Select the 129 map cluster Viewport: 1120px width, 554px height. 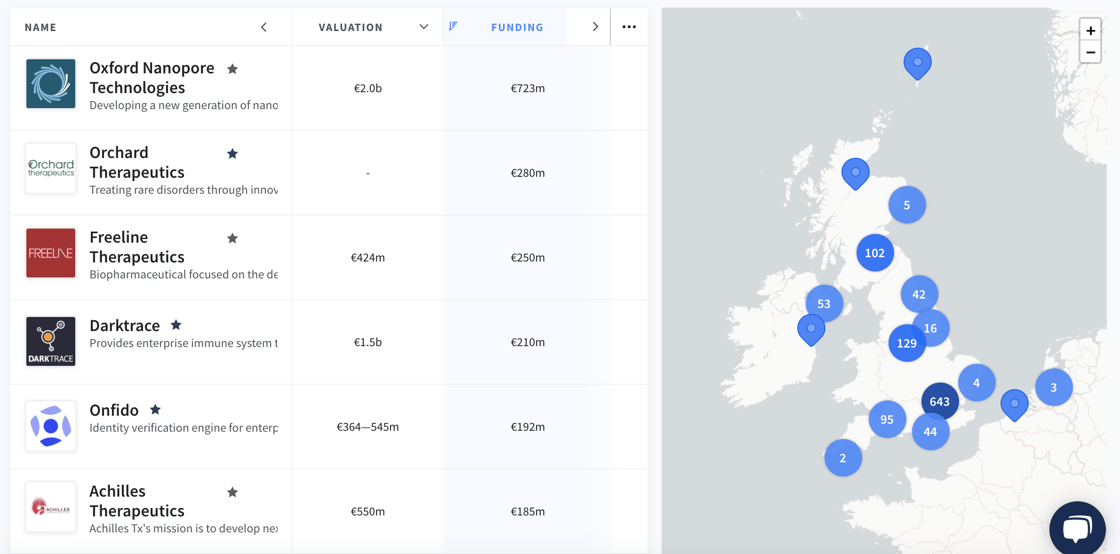pos(906,343)
